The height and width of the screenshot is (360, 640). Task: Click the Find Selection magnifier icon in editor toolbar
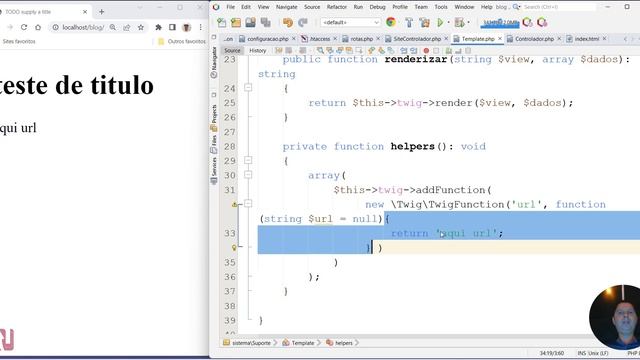pyautogui.click(x=320, y=51)
